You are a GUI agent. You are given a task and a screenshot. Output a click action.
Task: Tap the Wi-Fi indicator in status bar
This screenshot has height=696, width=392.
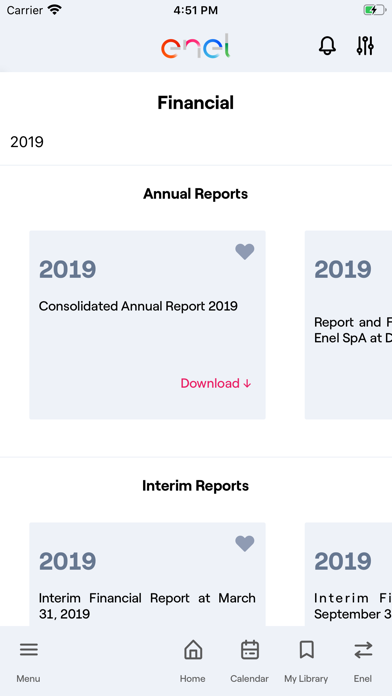[x=55, y=10]
